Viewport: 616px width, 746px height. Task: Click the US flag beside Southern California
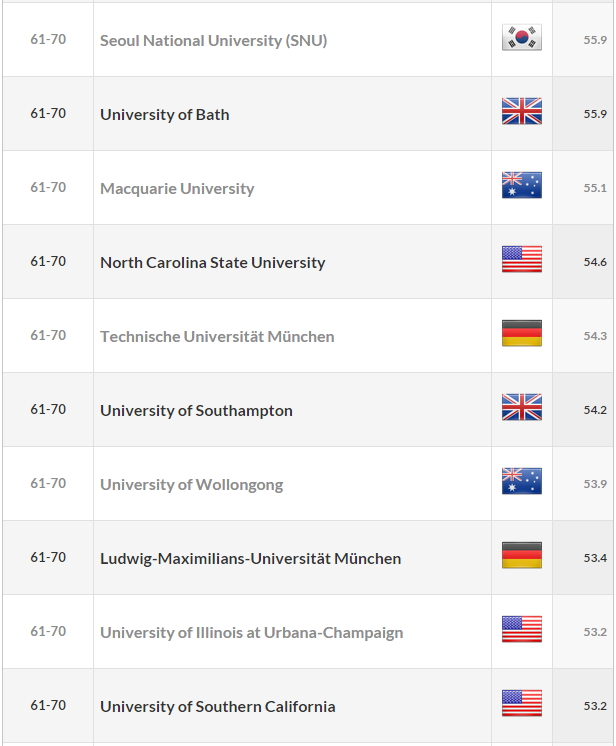tap(522, 703)
